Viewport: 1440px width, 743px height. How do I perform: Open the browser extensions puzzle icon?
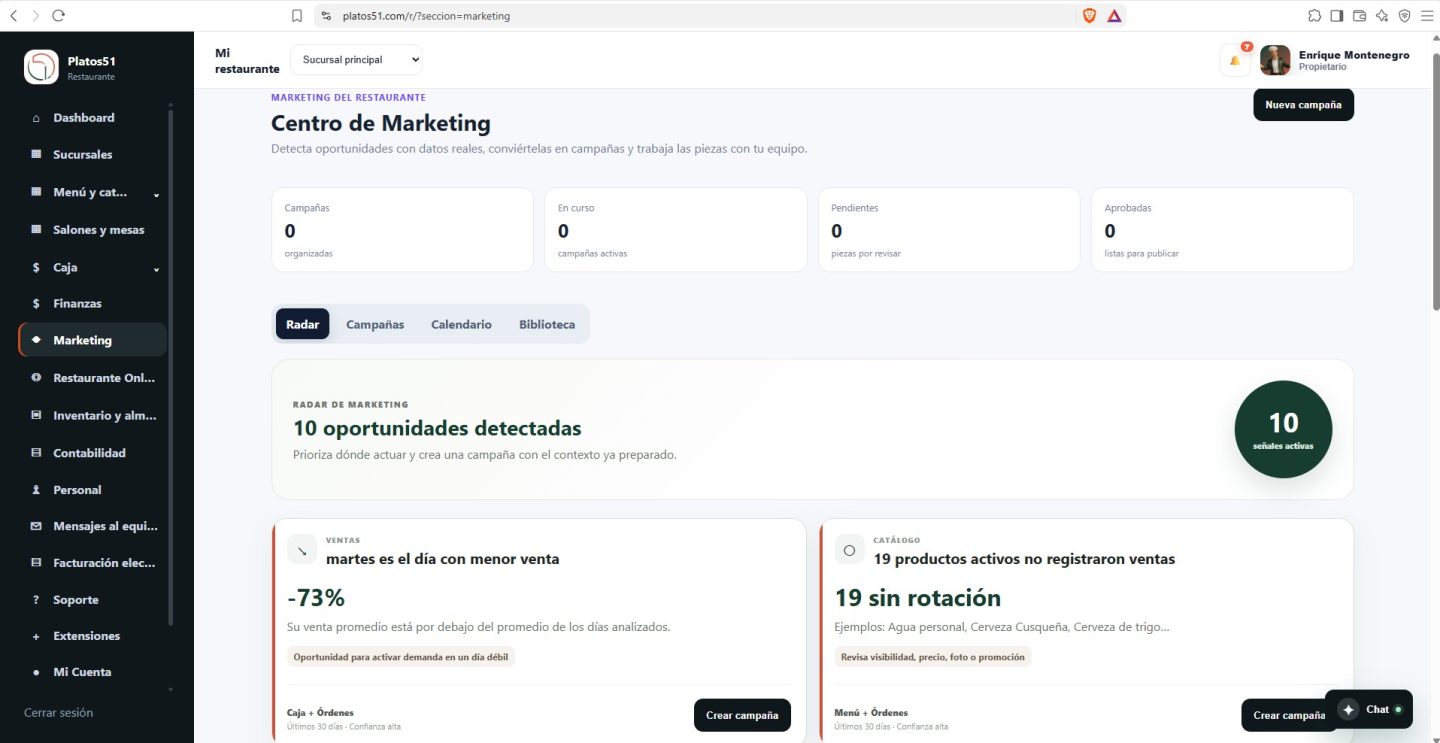(1314, 15)
